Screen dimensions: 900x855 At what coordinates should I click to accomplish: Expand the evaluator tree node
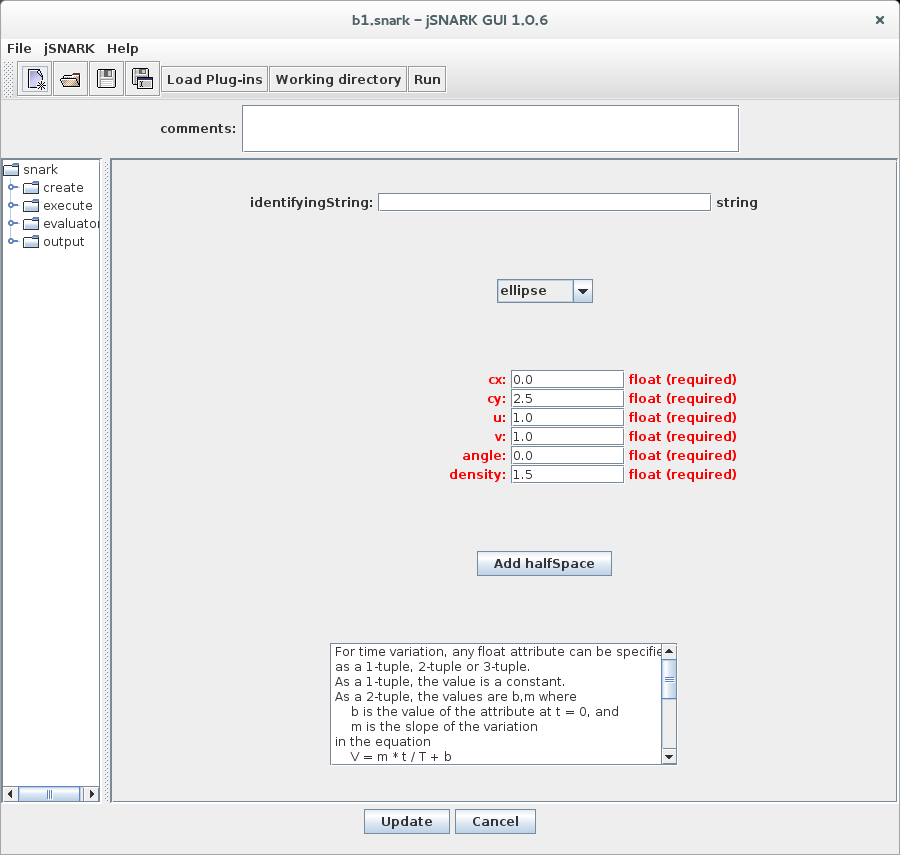pyautogui.click(x=13, y=223)
